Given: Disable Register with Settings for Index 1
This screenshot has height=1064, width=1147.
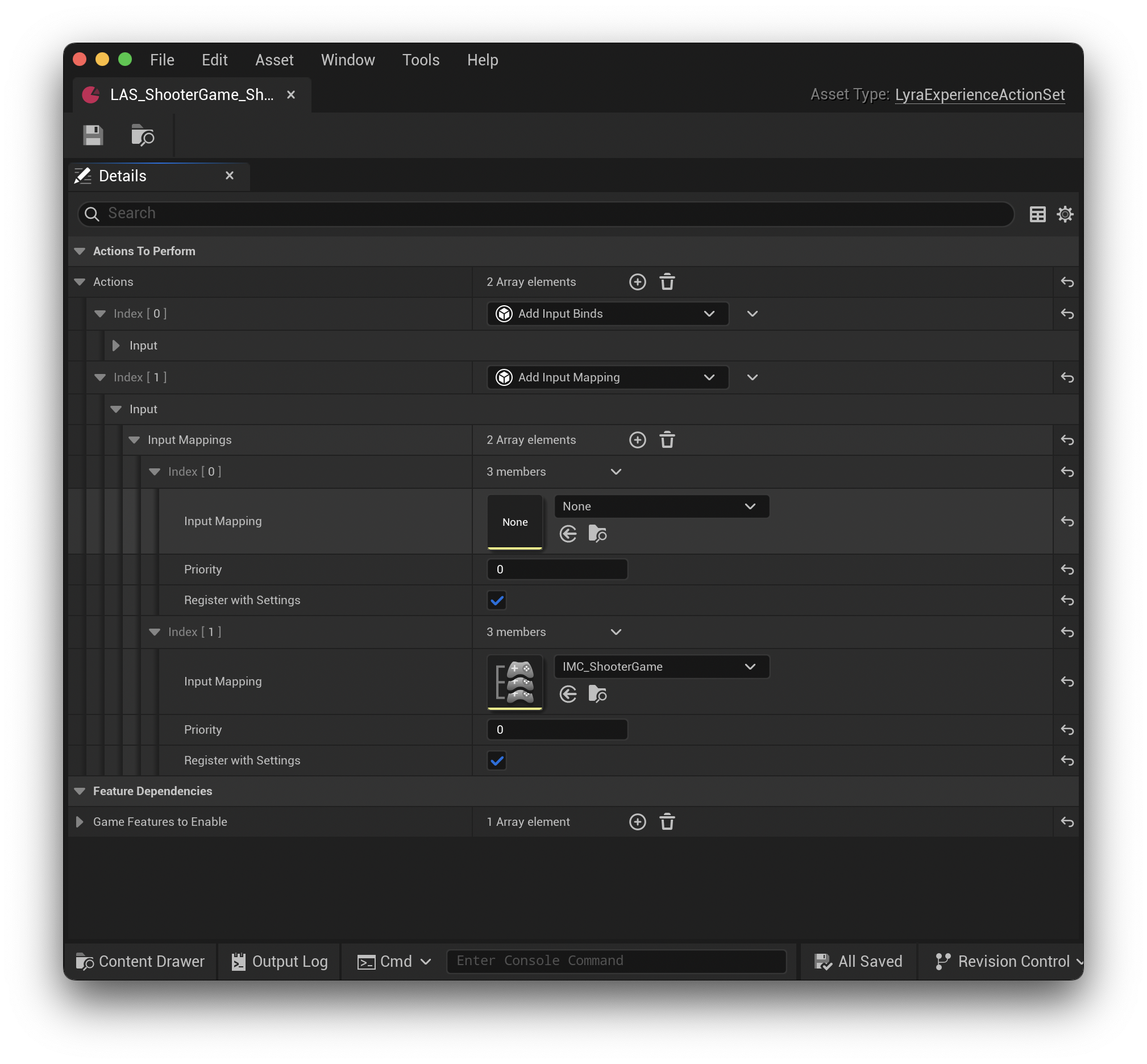Looking at the screenshot, I should 496,760.
